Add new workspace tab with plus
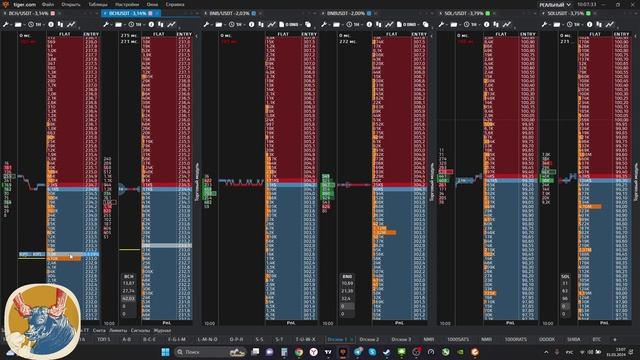Viewport: 640px width, 360px height. point(615,339)
